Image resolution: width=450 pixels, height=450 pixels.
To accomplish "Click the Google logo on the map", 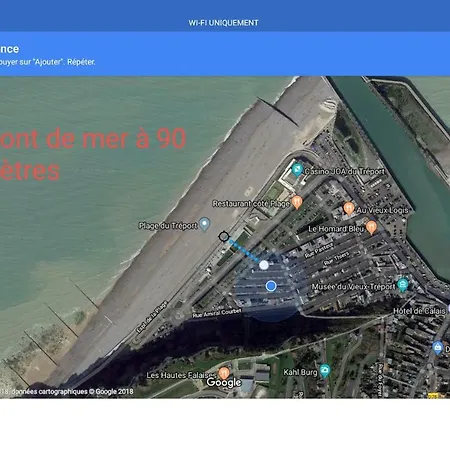I will (x=224, y=383).
